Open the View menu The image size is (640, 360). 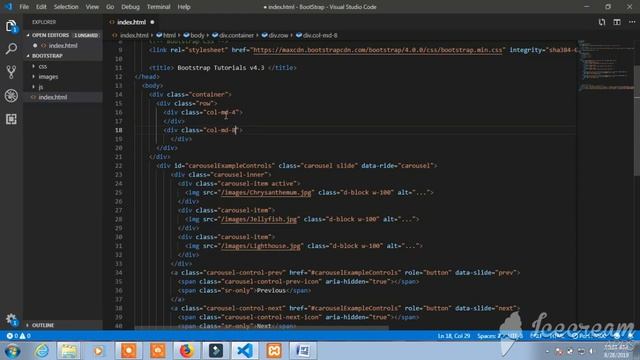(92, 7)
